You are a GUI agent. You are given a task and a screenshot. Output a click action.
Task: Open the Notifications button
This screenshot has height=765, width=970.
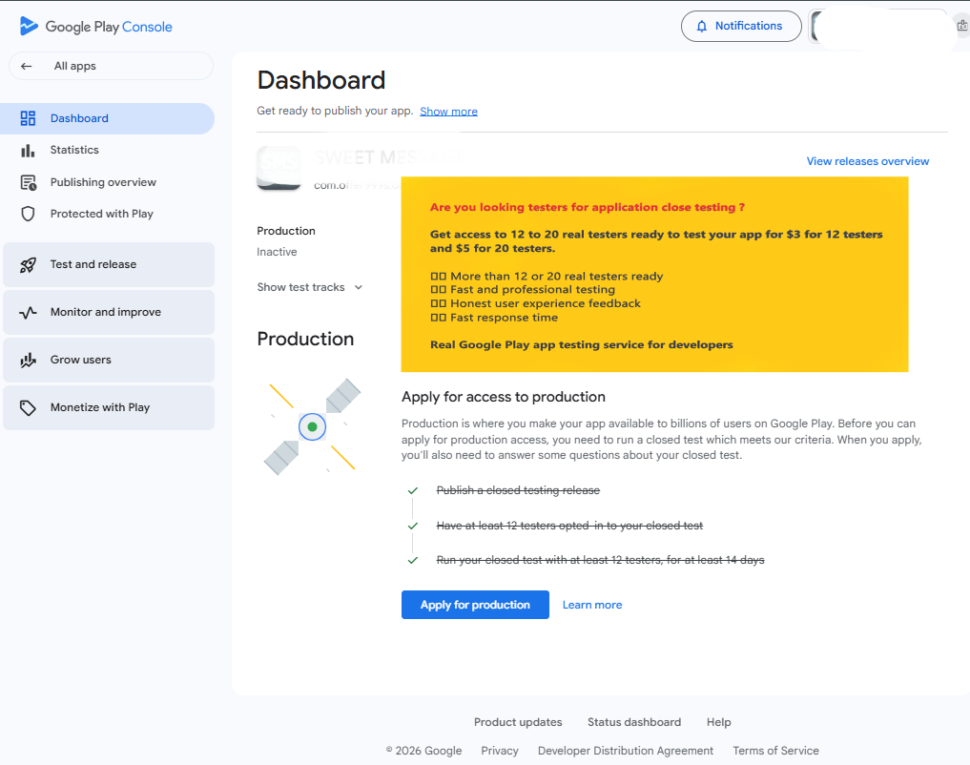pyautogui.click(x=741, y=26)
